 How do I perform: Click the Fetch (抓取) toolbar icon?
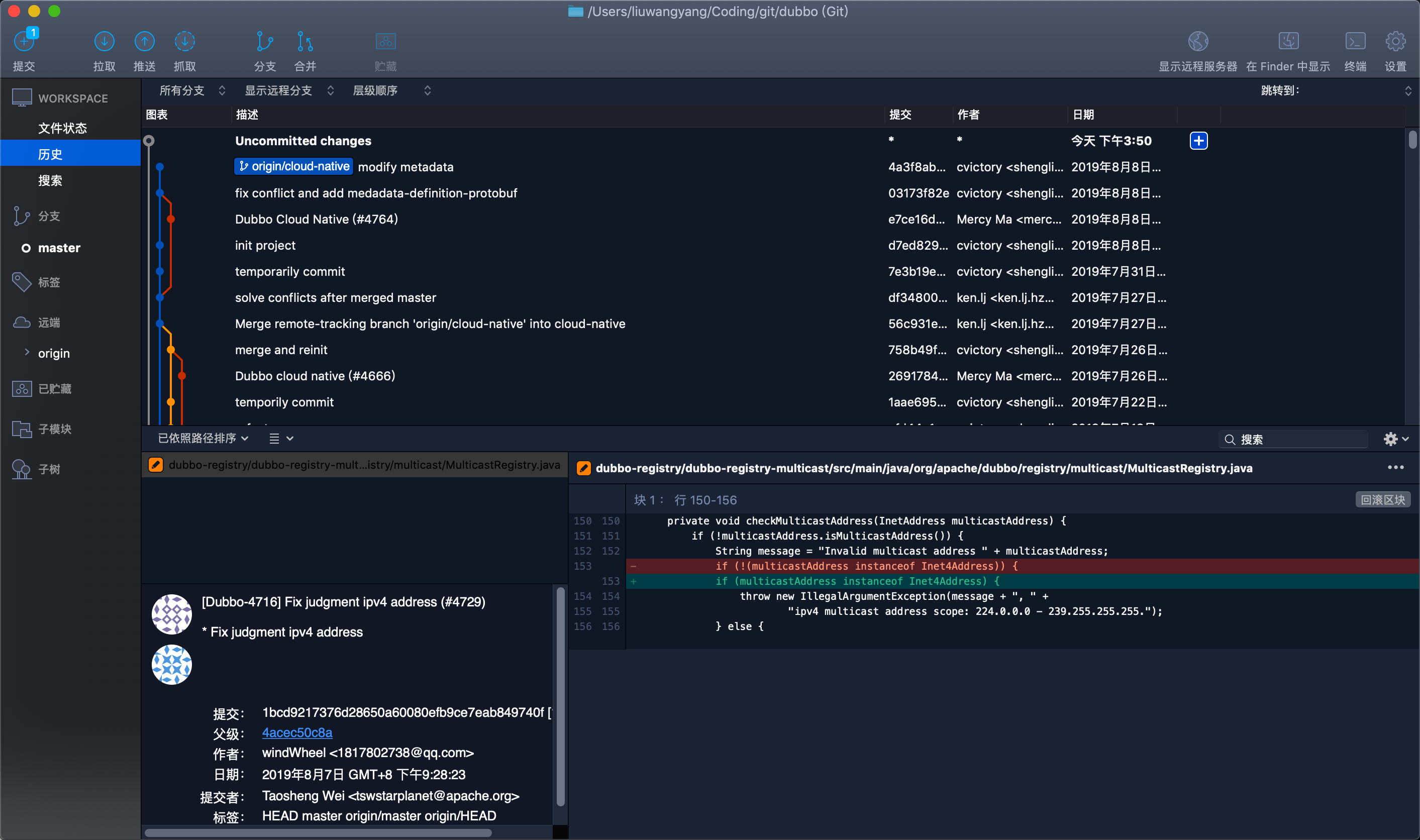click(x=184, y=42)
